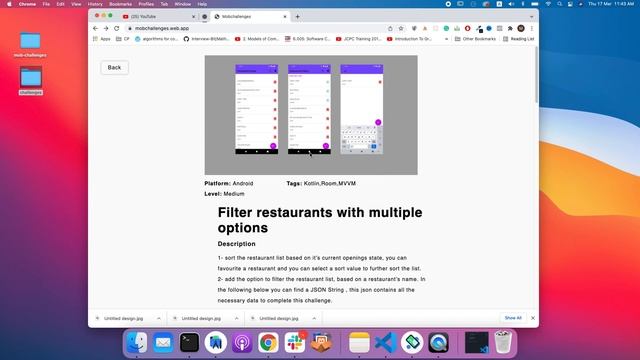Open the Reading List
The image size is (640, 360).
point(518,39)
